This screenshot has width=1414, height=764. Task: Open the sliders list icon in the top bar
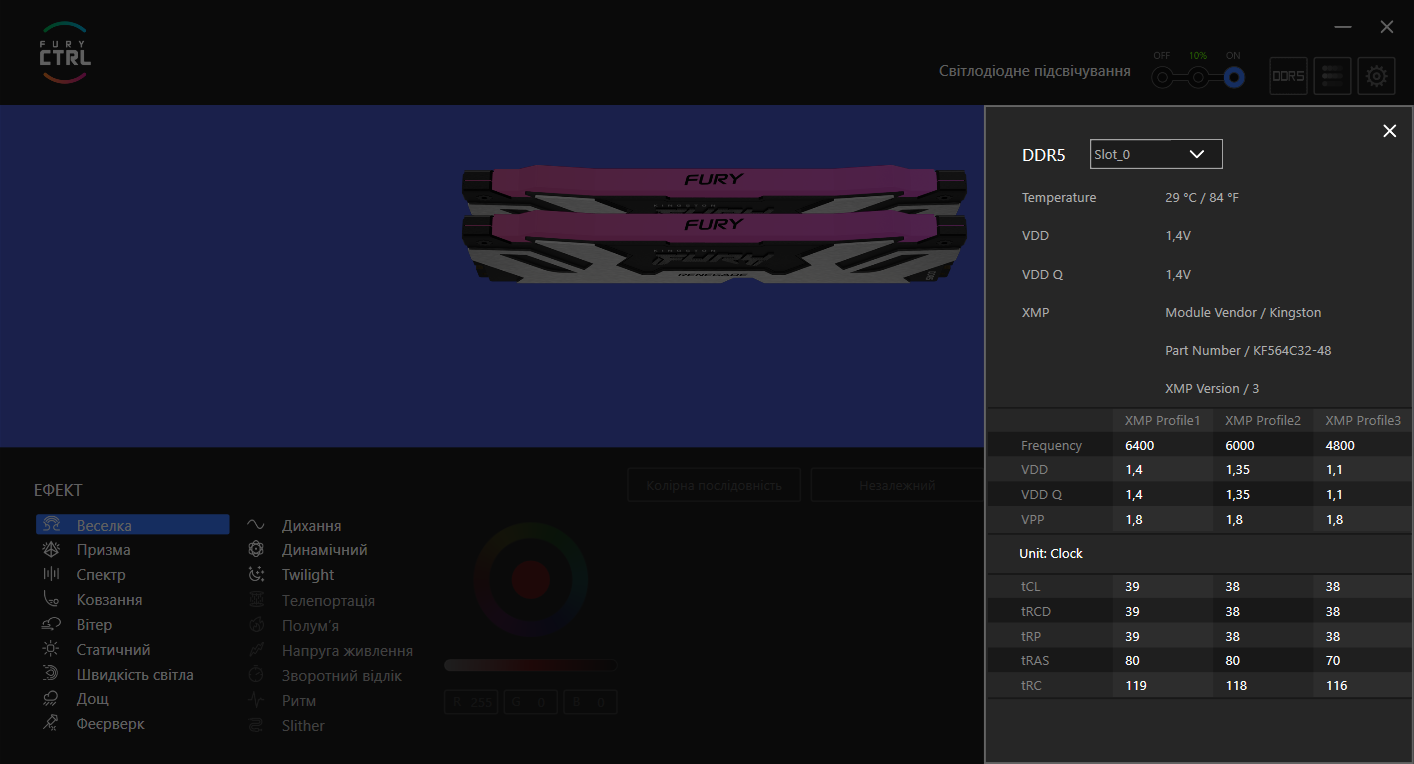point(1332,76)
